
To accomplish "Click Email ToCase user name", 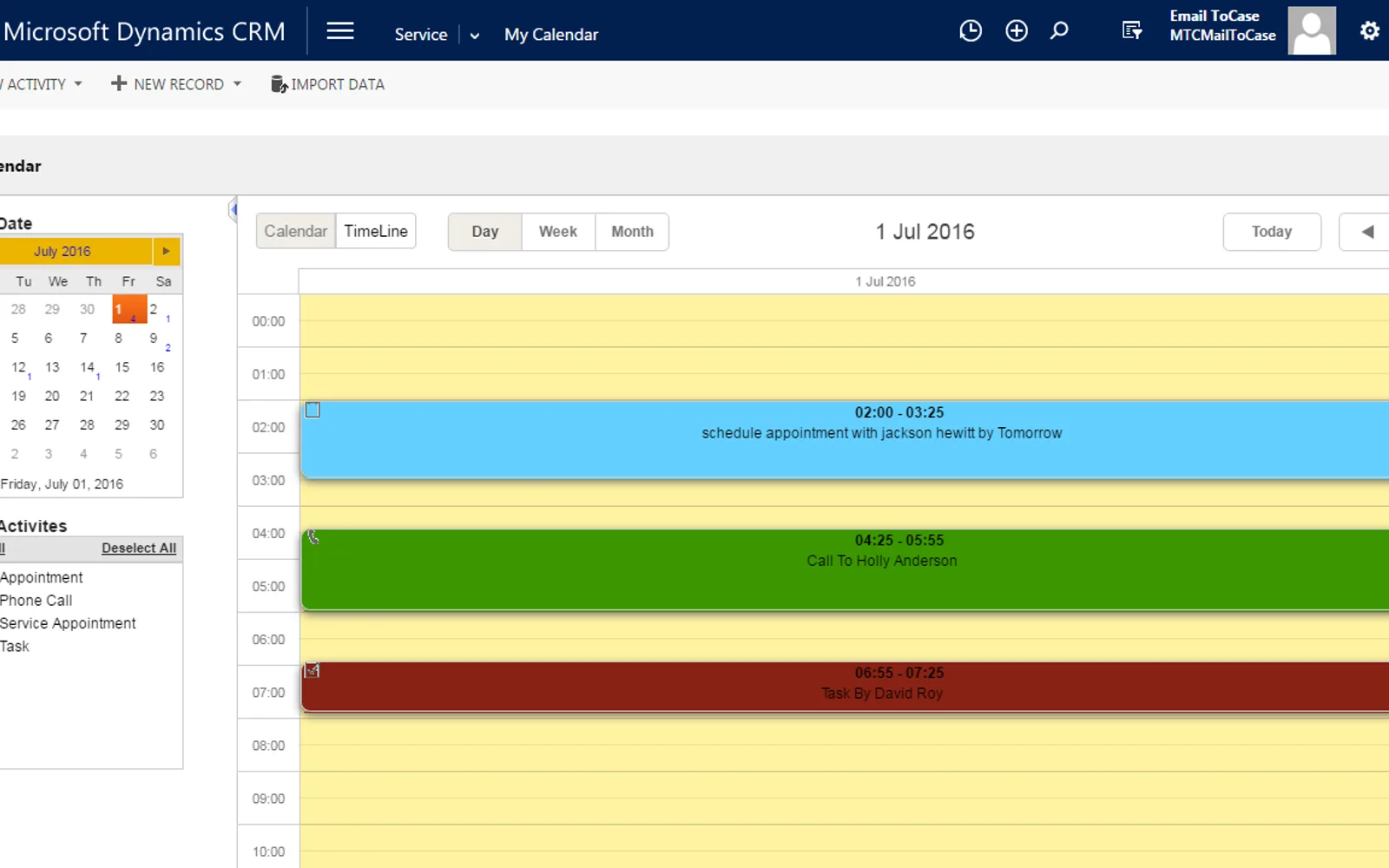I will click(x=1214, y=16).
